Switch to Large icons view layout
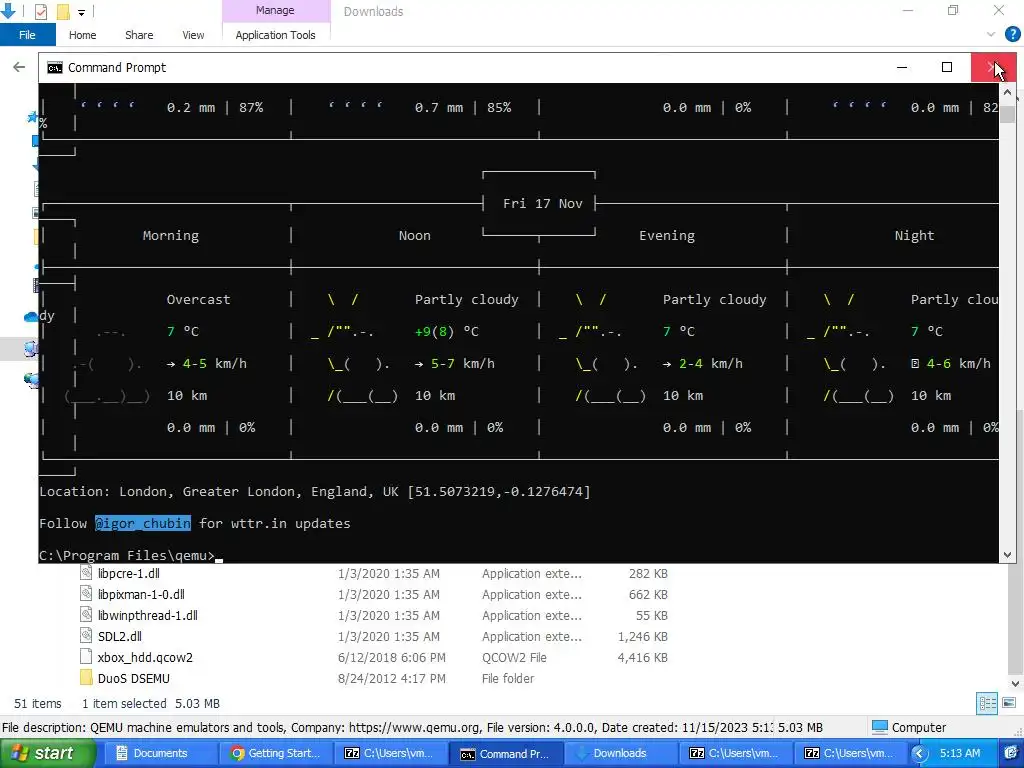 pos(1009,703)
